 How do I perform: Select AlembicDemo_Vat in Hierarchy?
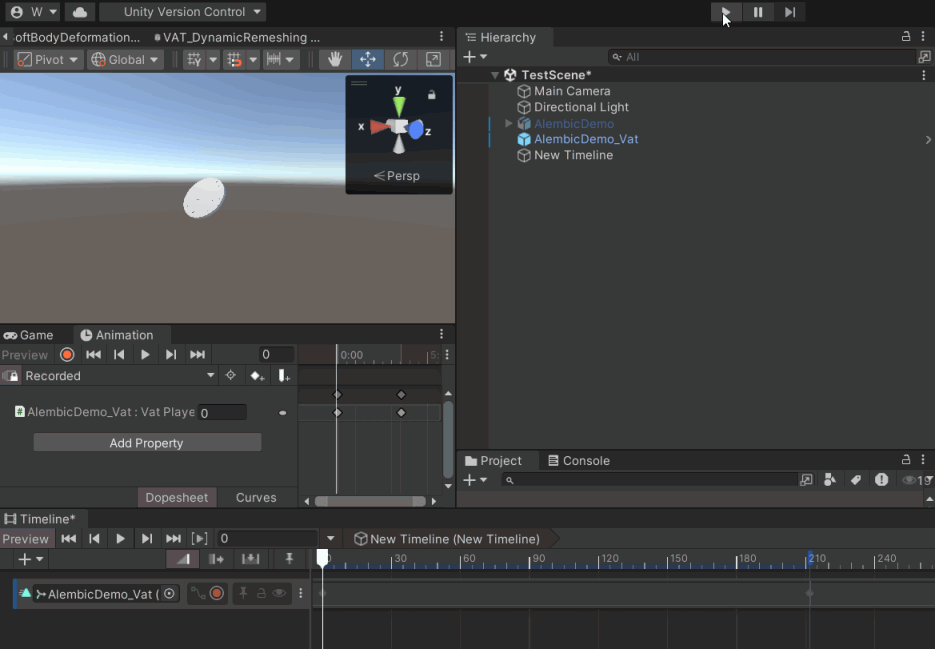pyautogui.click(x=586, y=140)
